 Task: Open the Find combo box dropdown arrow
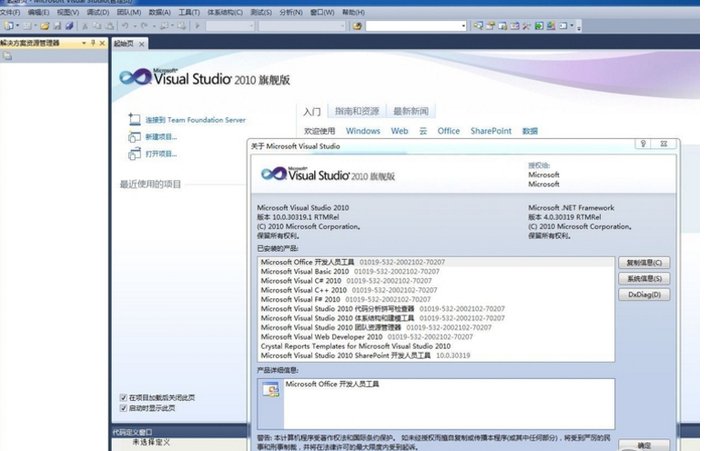click(x=464, y=26)
